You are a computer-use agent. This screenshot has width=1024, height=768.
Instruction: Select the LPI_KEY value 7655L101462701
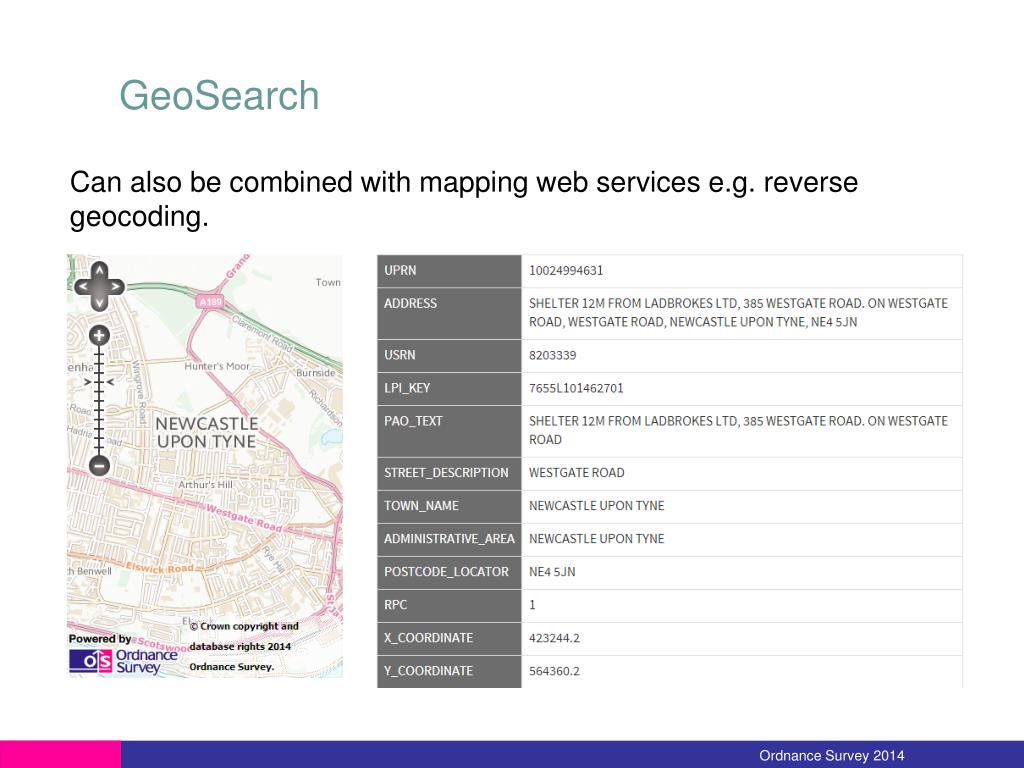(x=576, y=388)
